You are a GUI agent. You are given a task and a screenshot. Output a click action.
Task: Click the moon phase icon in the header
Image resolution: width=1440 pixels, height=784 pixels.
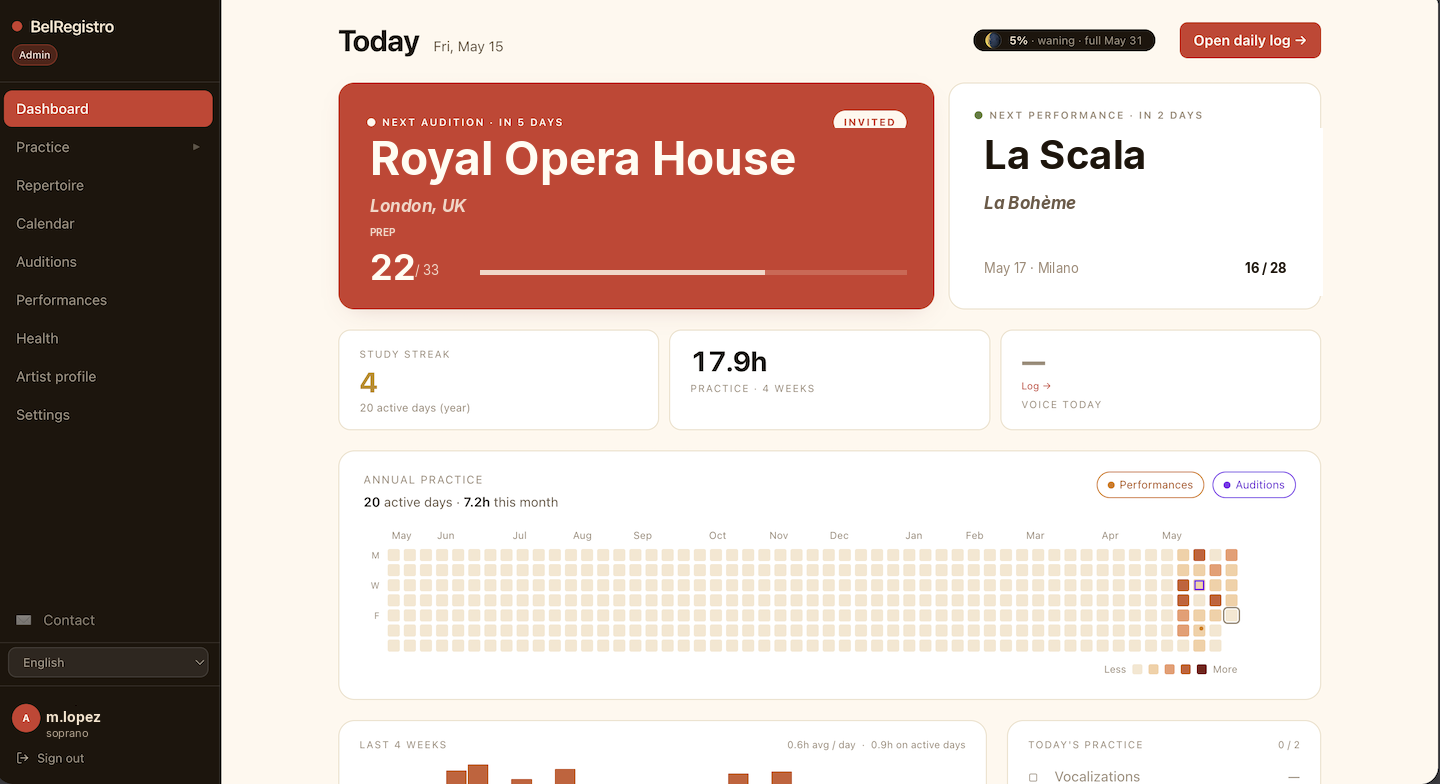click(x=993, y=41)
